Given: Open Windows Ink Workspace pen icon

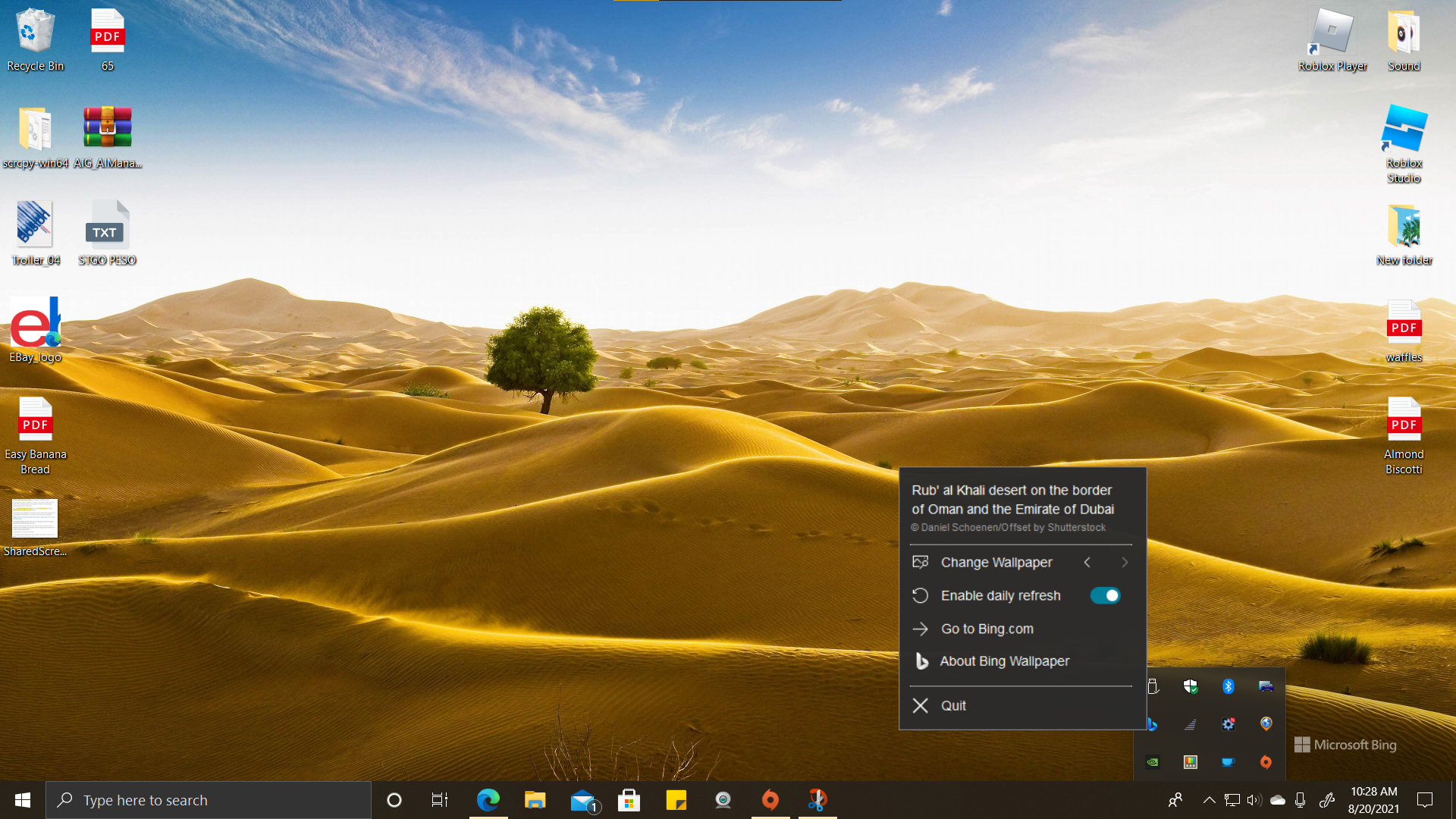Looking at the screenshot, I should click(1327, 800).
